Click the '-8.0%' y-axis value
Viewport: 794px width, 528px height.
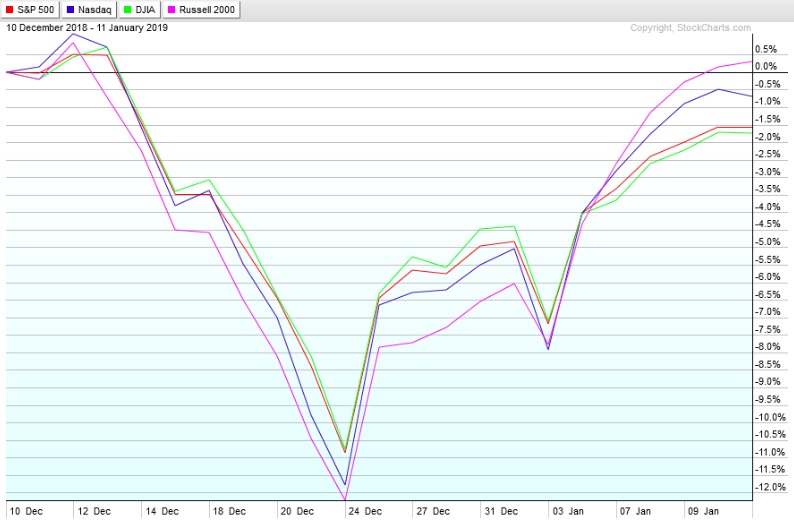[768, 347]
